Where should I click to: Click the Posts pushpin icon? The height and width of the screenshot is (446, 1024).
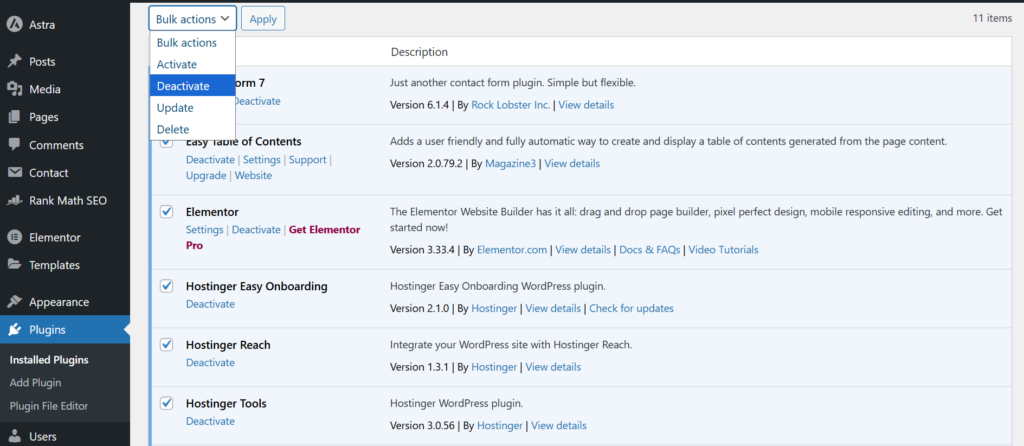click(15, 61)
